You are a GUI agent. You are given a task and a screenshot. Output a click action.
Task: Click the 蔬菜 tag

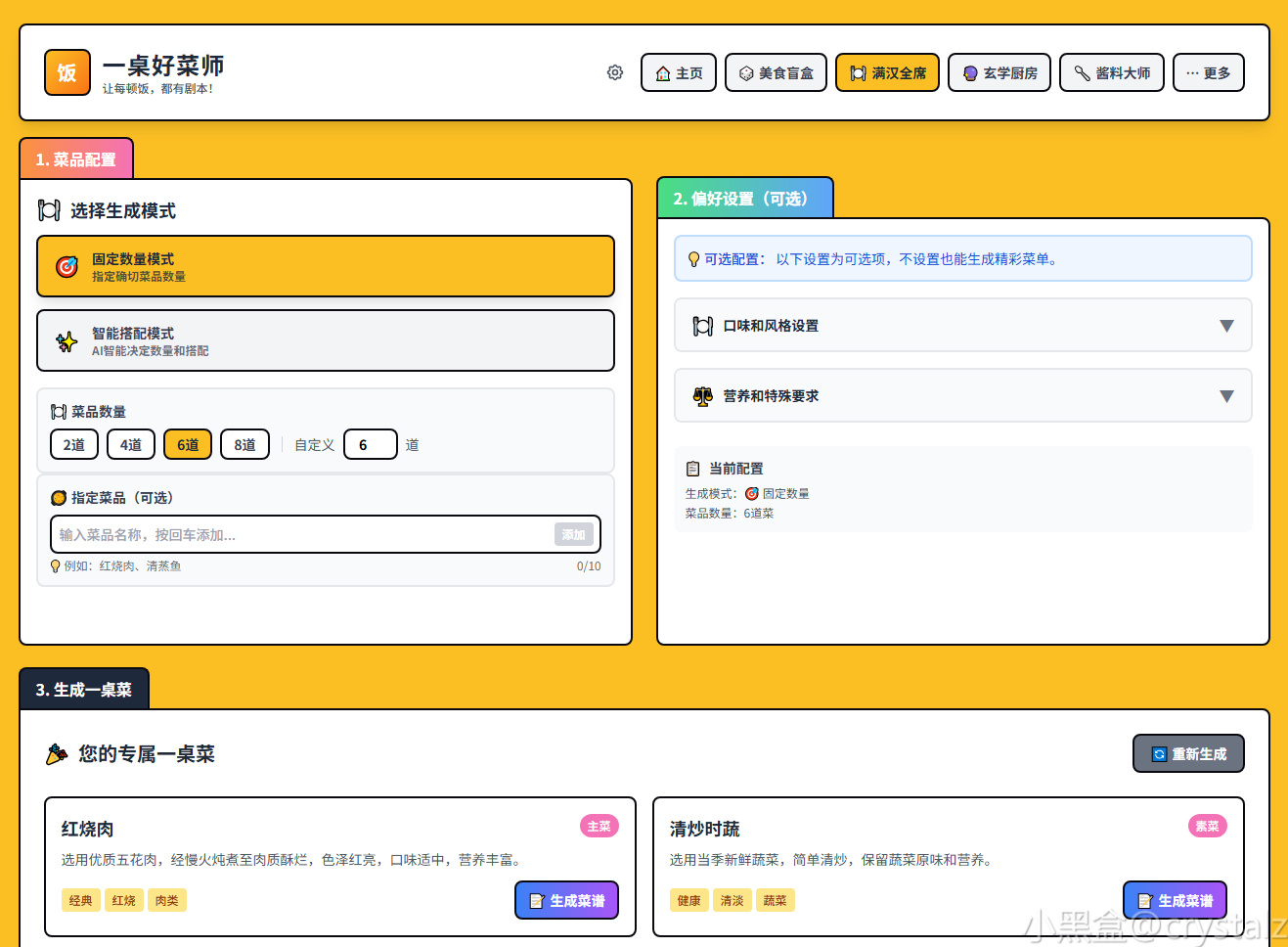coord(776,900)
